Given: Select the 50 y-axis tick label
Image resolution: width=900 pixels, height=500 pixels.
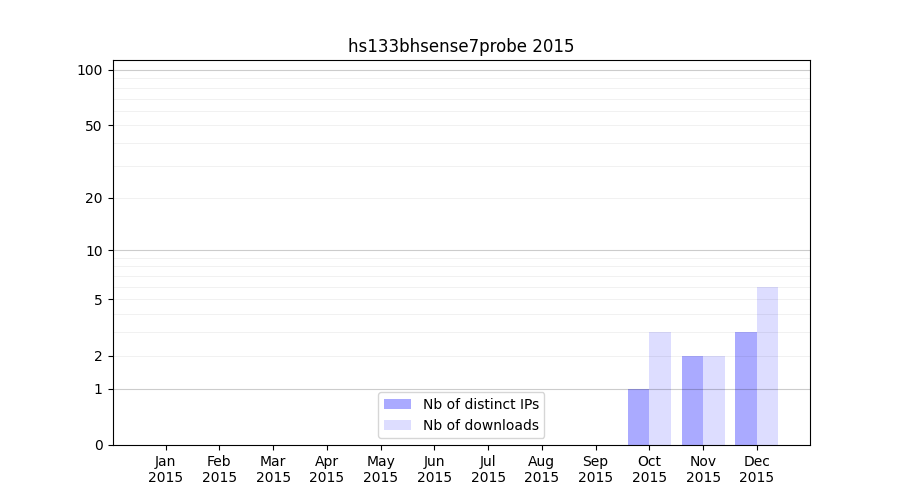Looking at the screenshot, I should [x=94, y=126].
